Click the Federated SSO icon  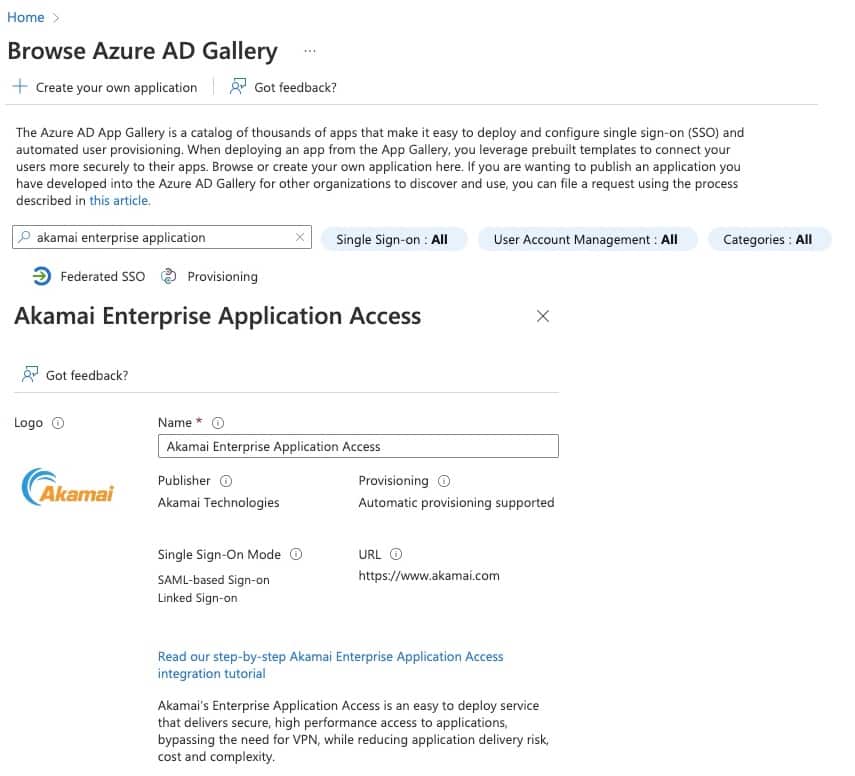point(42,276)
